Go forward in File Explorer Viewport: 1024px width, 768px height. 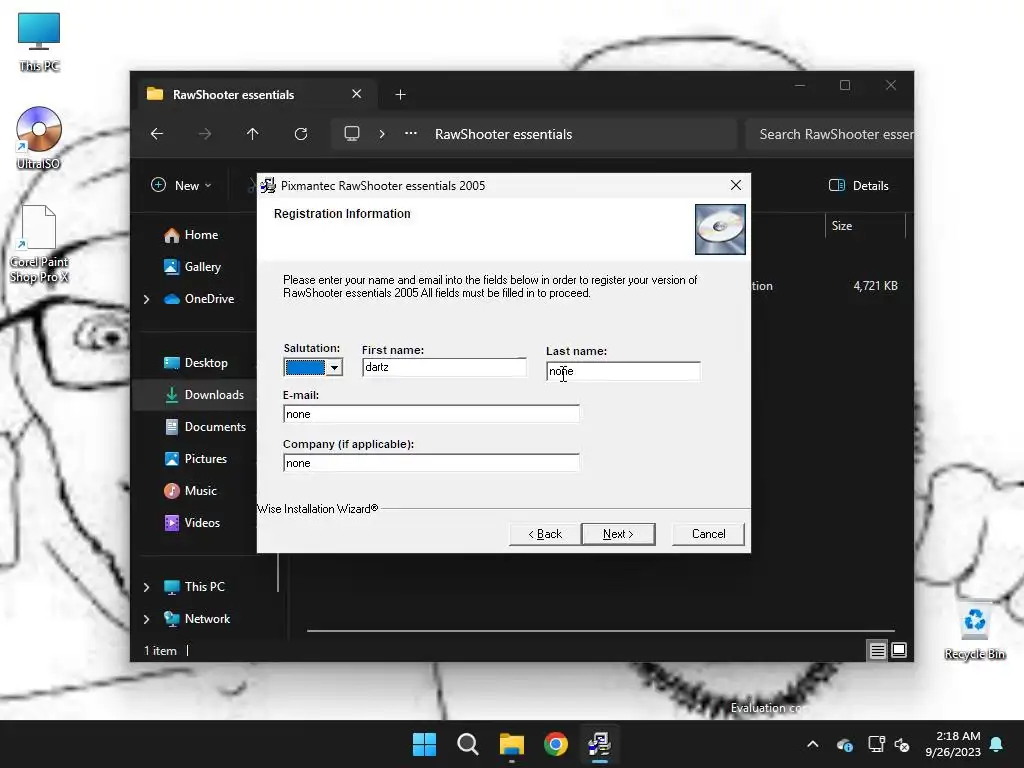[x=205, y=134]
